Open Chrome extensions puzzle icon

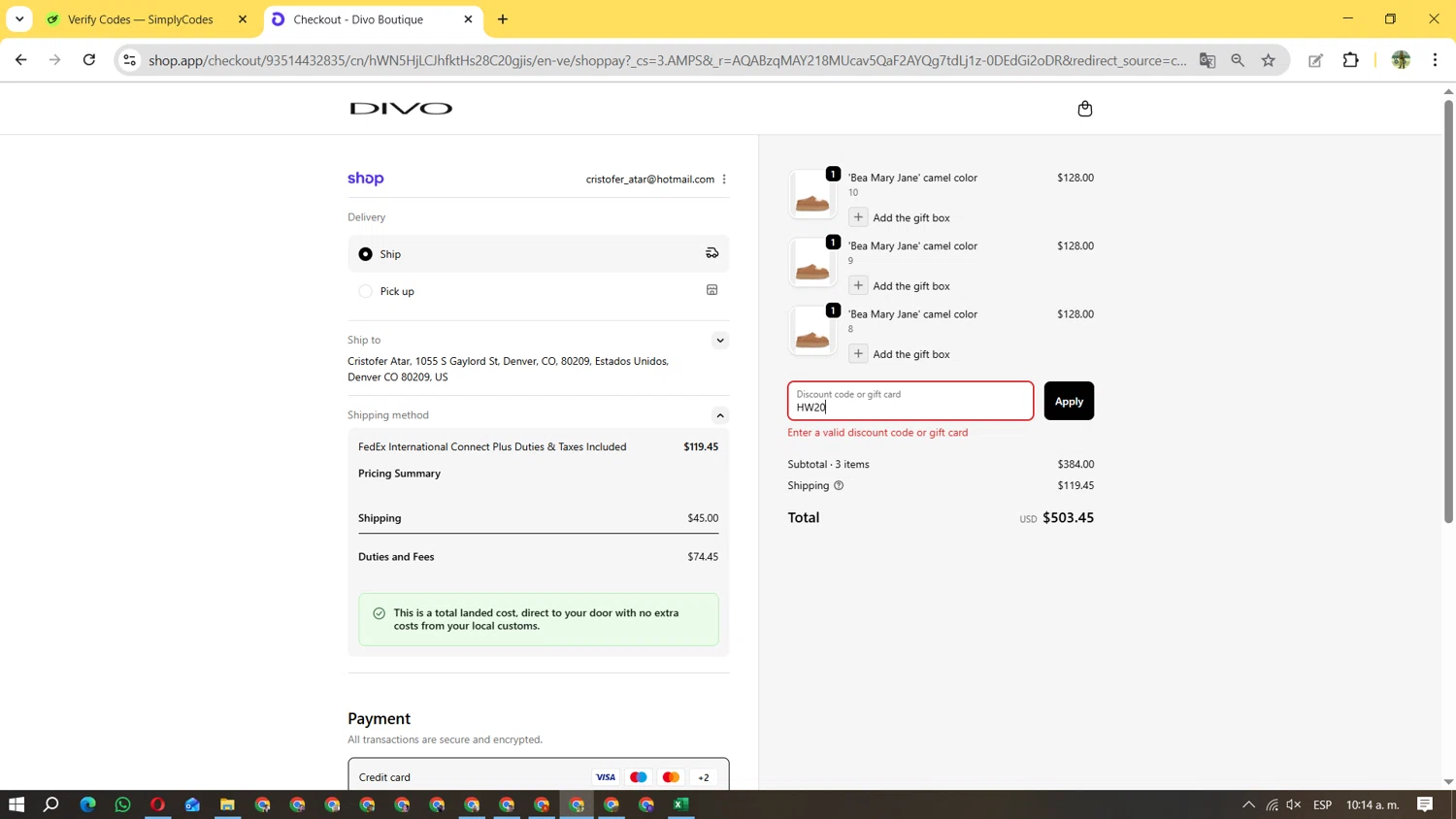1350,60
